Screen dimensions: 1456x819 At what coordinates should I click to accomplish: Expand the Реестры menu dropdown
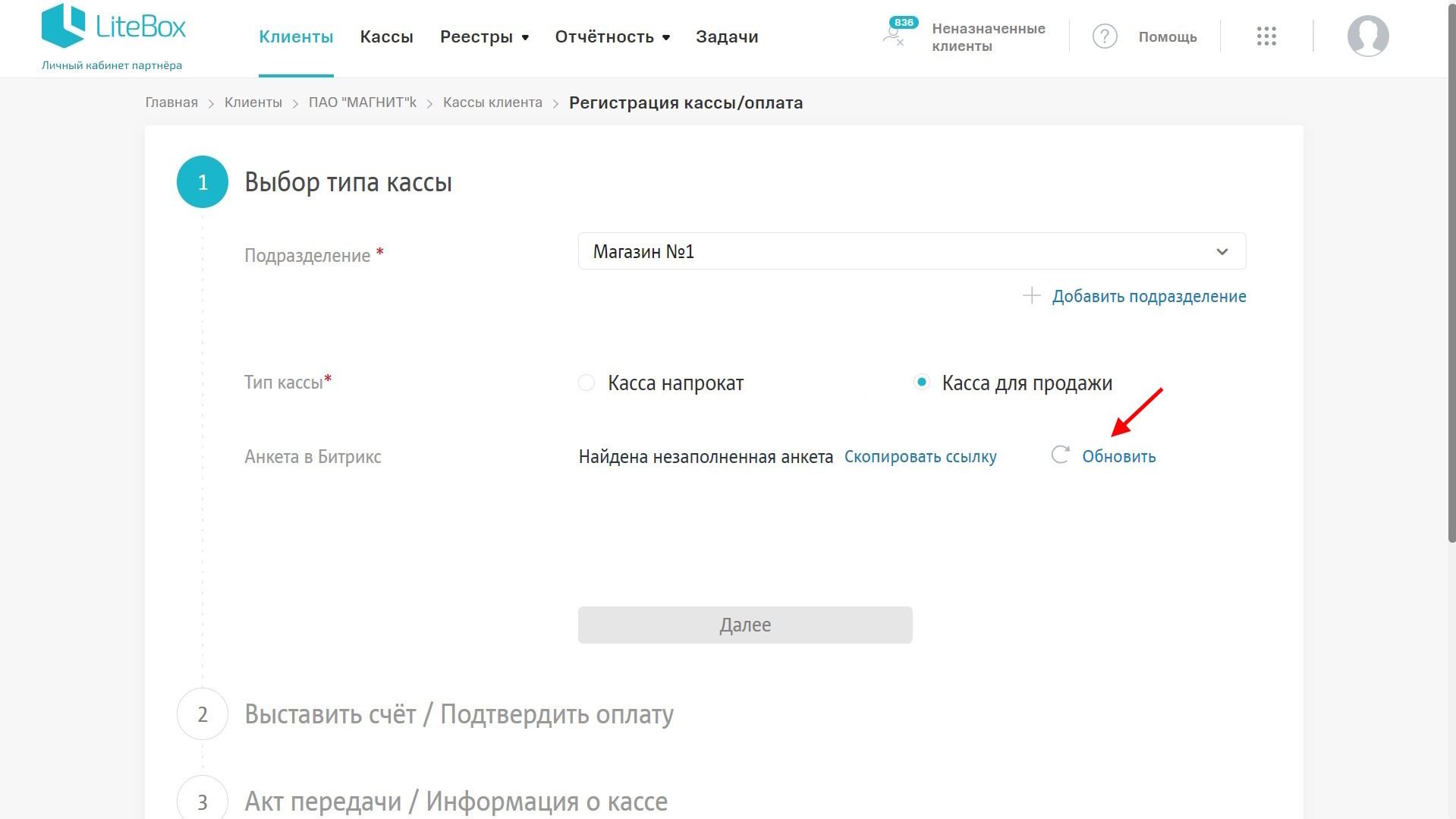(x=484, y=37)
